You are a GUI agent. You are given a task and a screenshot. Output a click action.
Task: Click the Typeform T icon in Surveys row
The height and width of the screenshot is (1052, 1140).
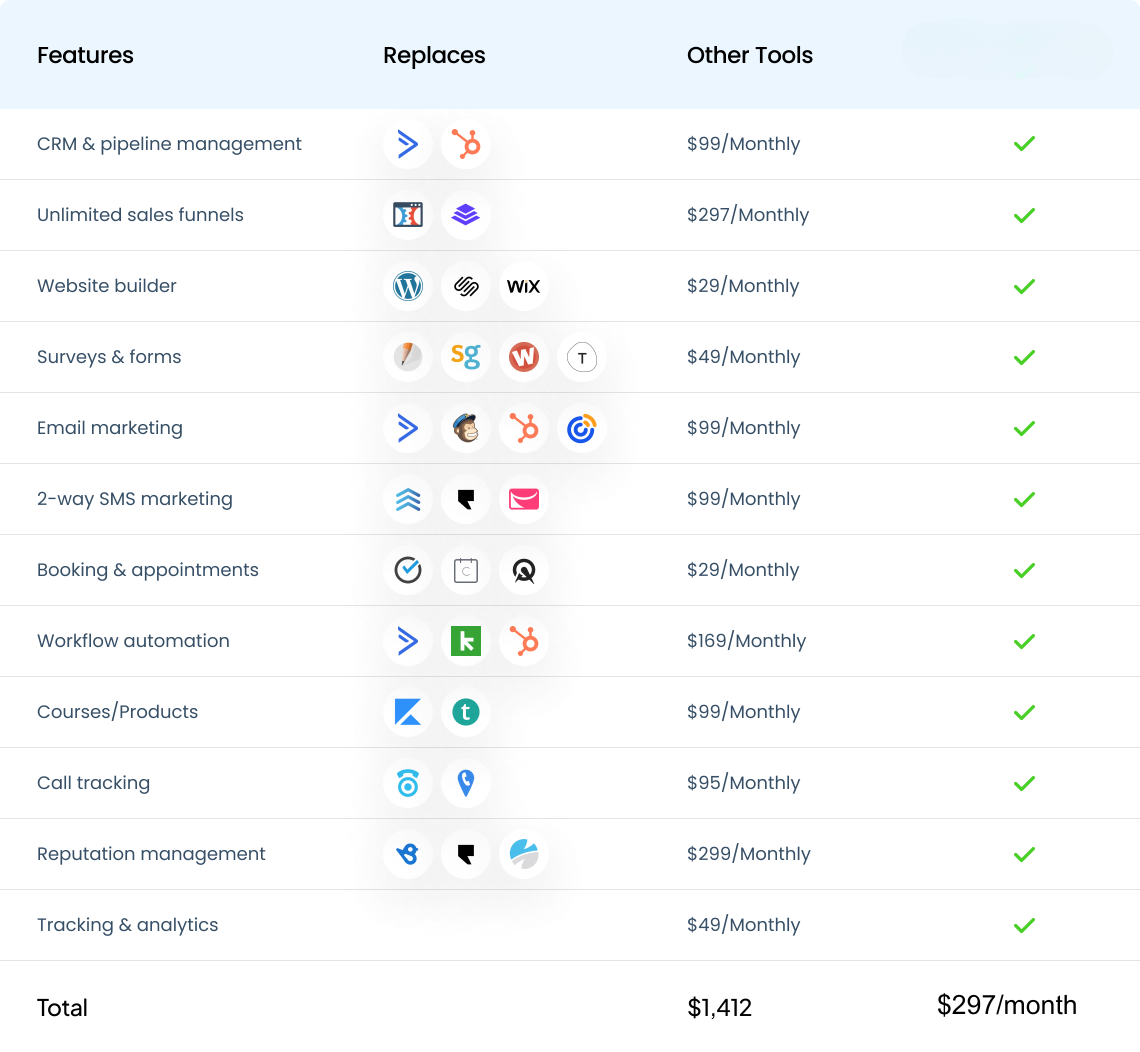(582, 357)
